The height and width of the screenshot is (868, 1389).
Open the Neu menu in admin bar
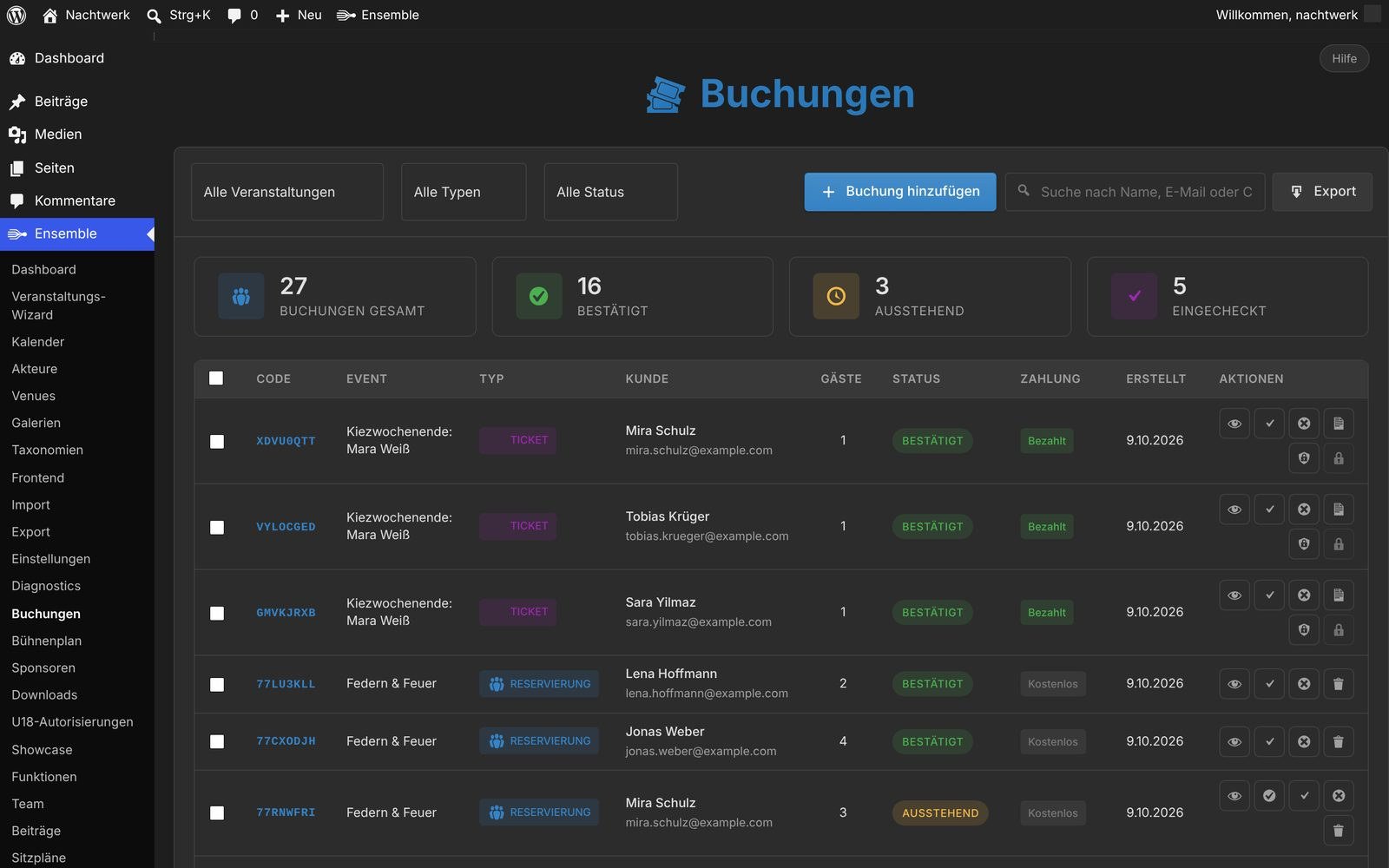click(298, 15)
